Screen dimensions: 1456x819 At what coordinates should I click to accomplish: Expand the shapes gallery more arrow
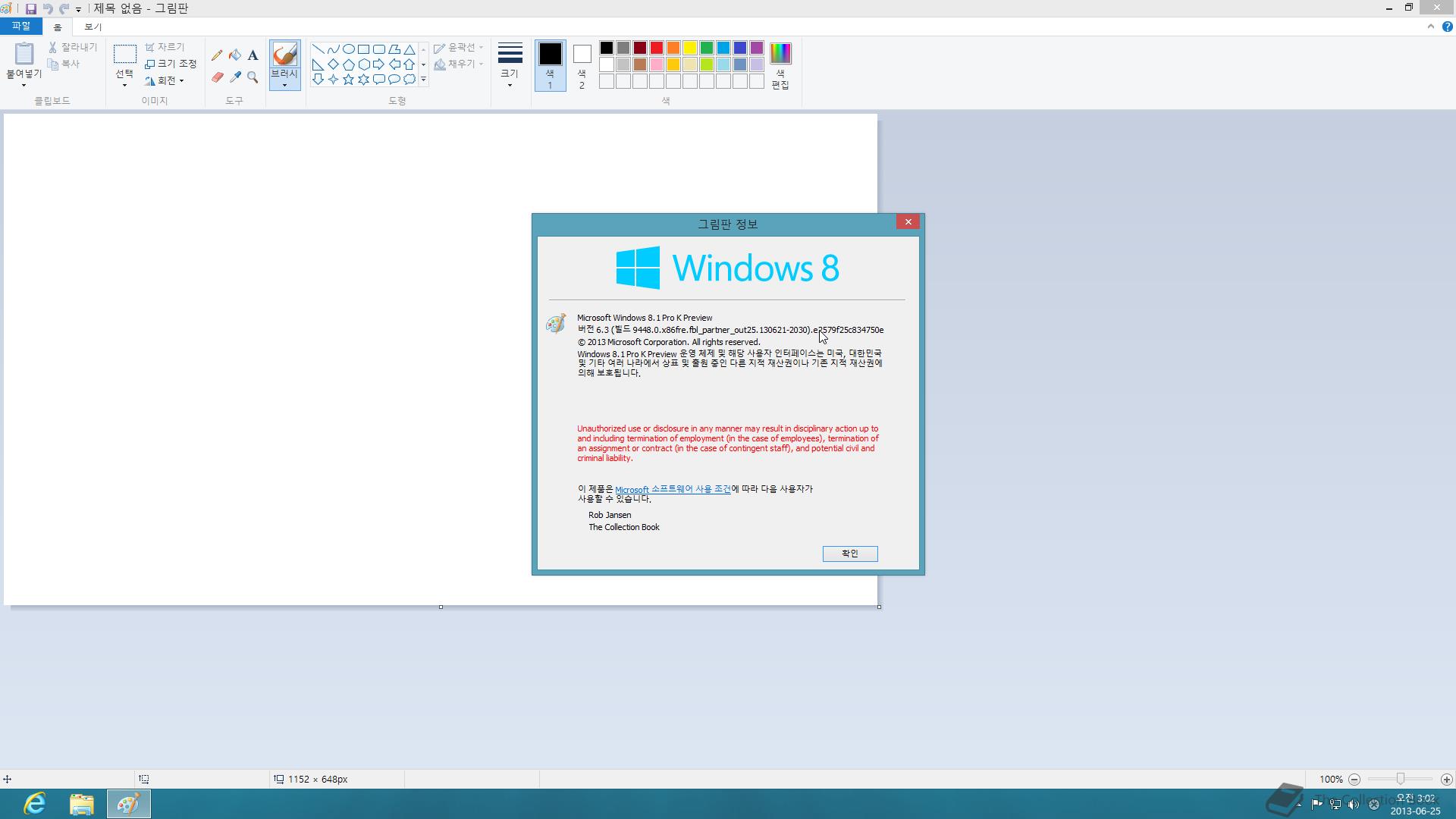click(x=423, y=79)
